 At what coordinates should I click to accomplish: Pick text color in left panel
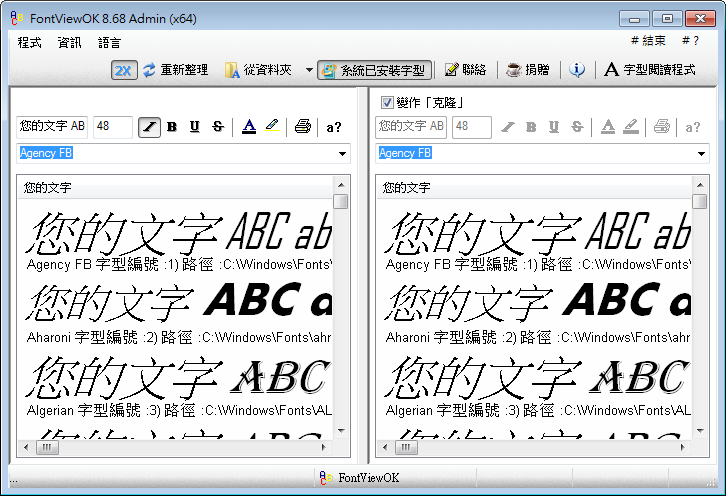pyautogui.click(x=249, y=126)
